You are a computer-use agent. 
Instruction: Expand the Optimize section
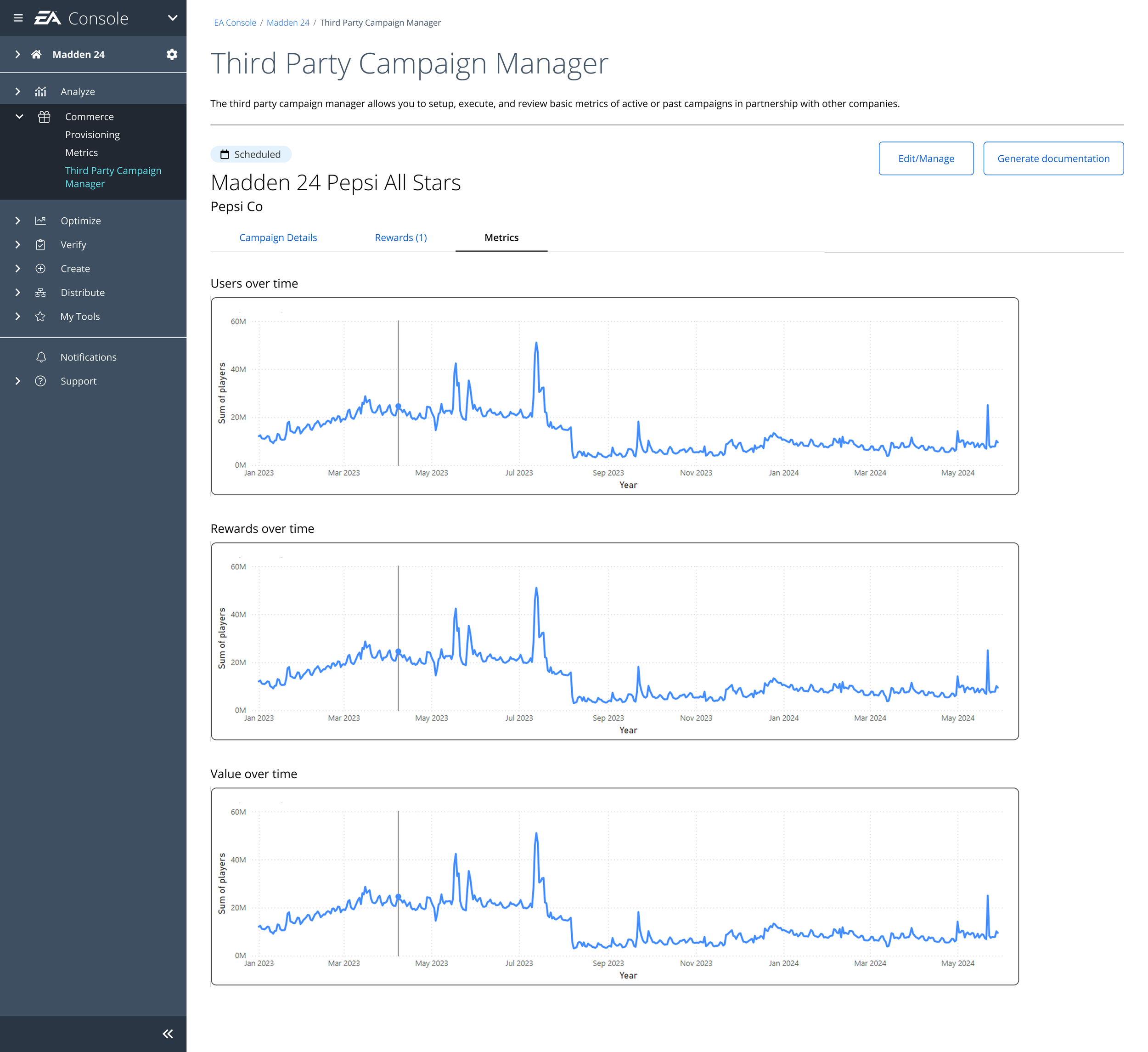[17, 221]
